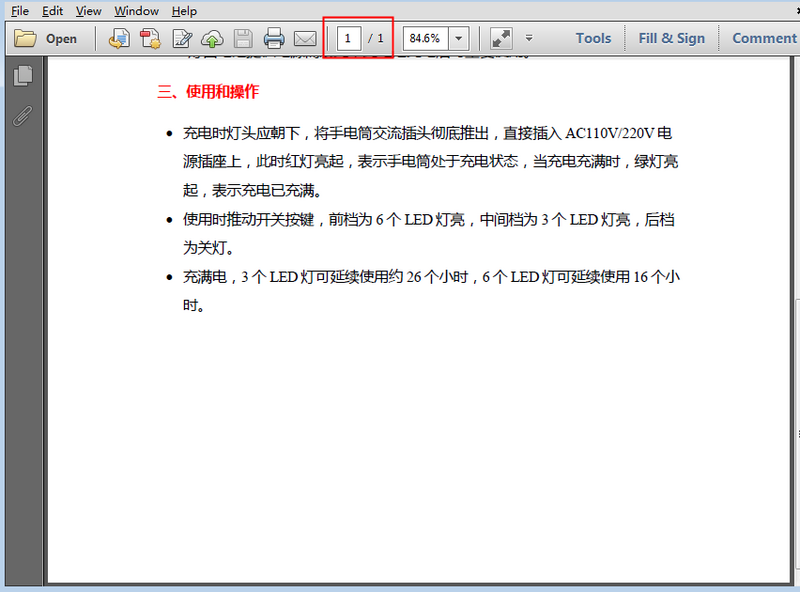The image size is (800, 592).
Task: Open the View menu
Action: click(x=88, y=11)
